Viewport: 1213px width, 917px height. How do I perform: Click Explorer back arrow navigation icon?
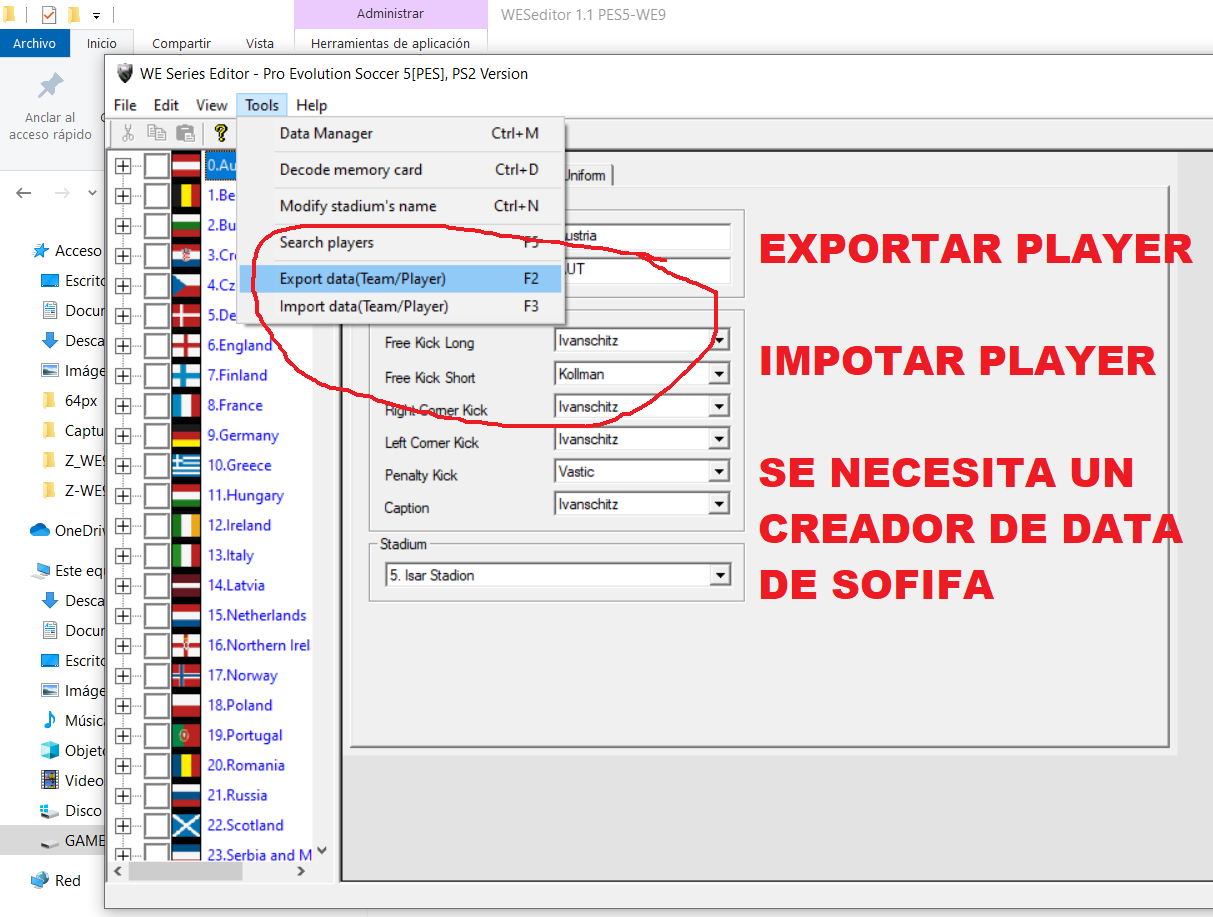point(24,193)
